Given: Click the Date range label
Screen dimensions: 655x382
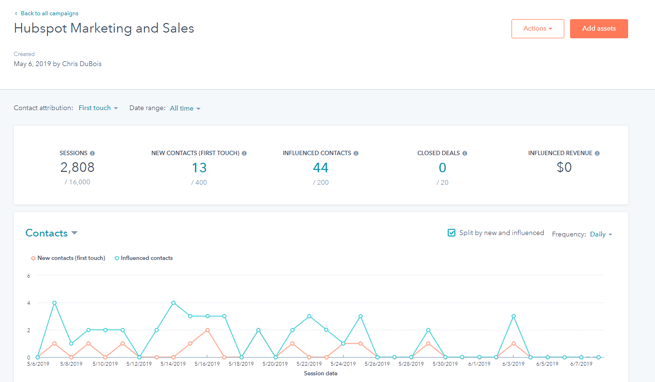Looking at the screenshot, I should pos(147,108).
